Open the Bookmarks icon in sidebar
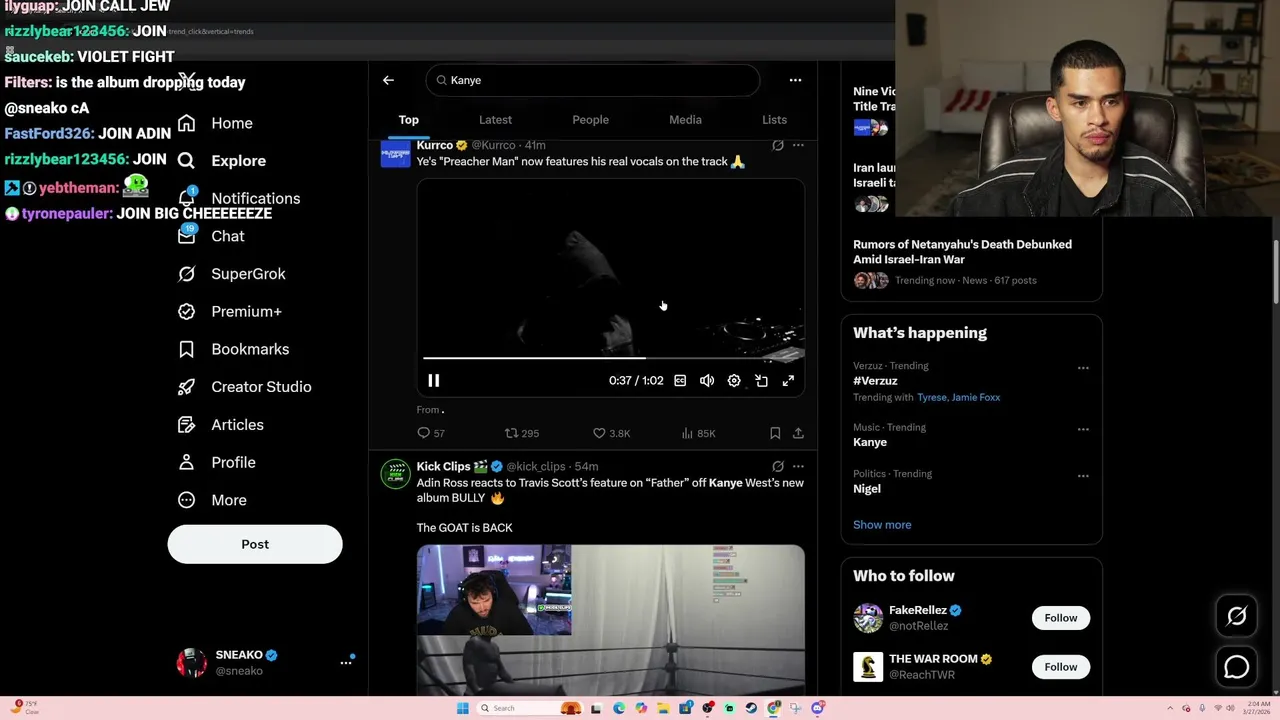The width and height of the screenshot is (1280, 720). click(186, 349)
